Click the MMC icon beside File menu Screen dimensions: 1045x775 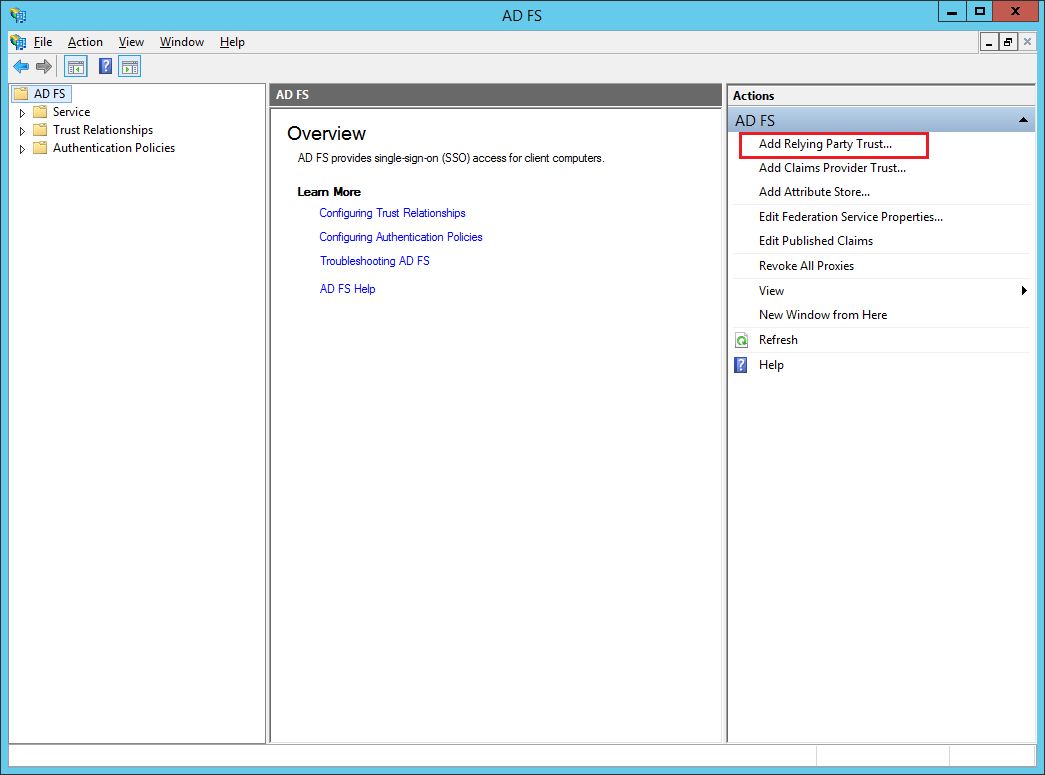click(x=18, y=42)
